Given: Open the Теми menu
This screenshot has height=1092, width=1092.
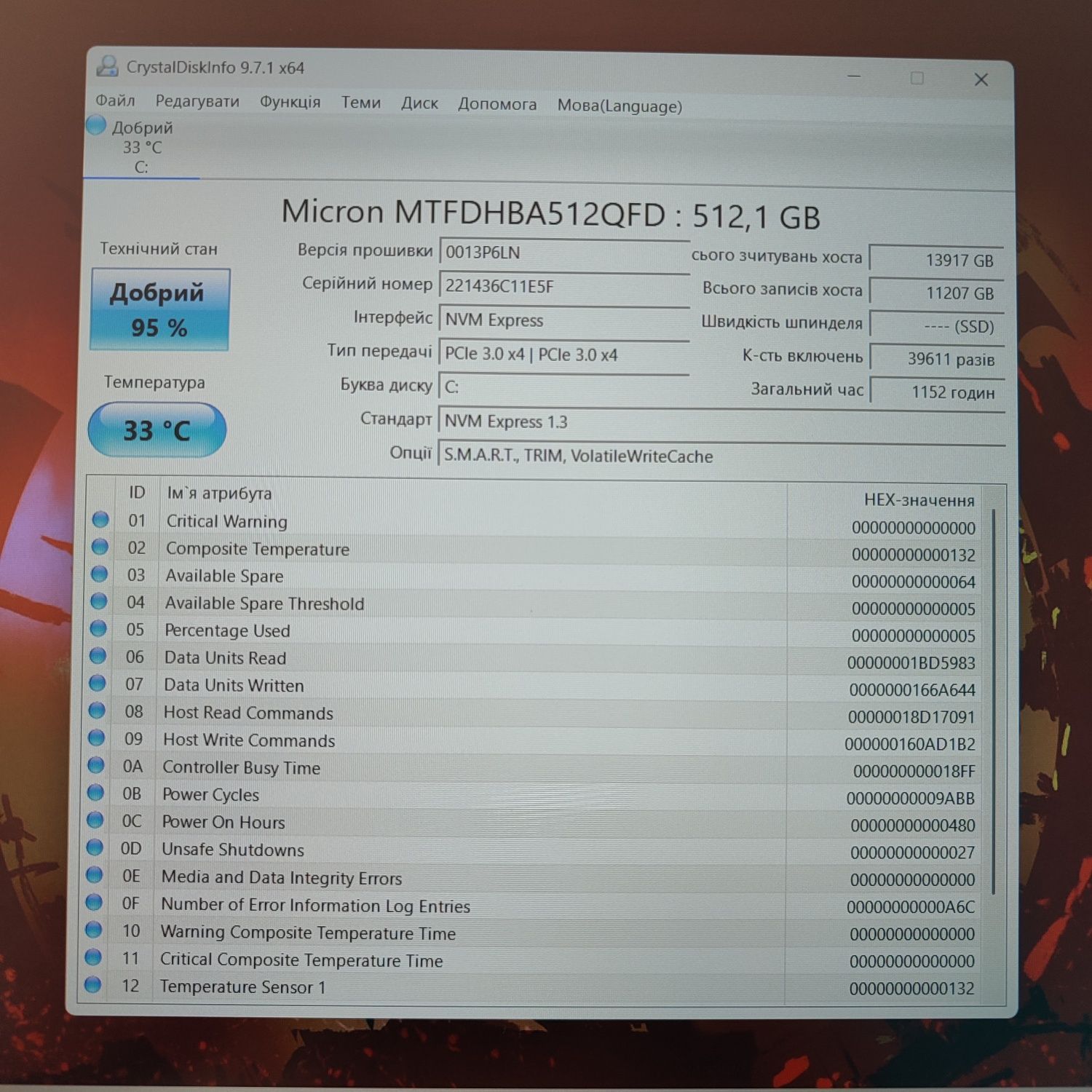Looking at the screenshot, I should (x=361, y=103).
